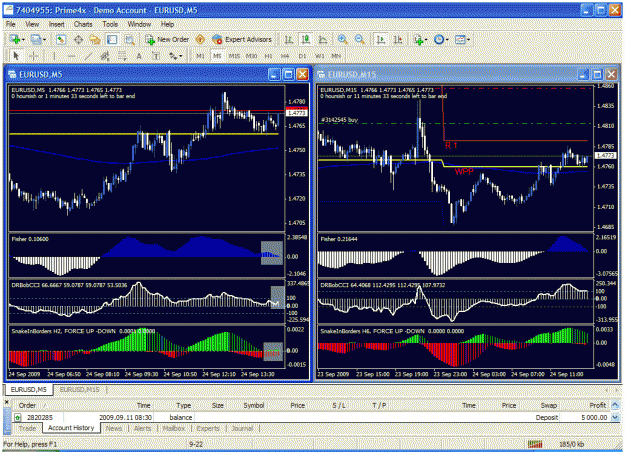625x452 pixels.
Task: Click the terminal scrollbar down arrow
Action: 615,417
